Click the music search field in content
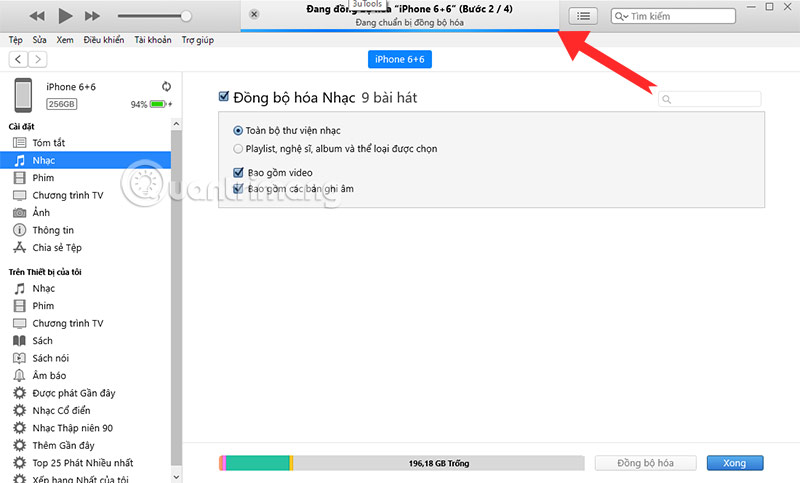This screenshot has height=483, width=800. pos(710,99)
